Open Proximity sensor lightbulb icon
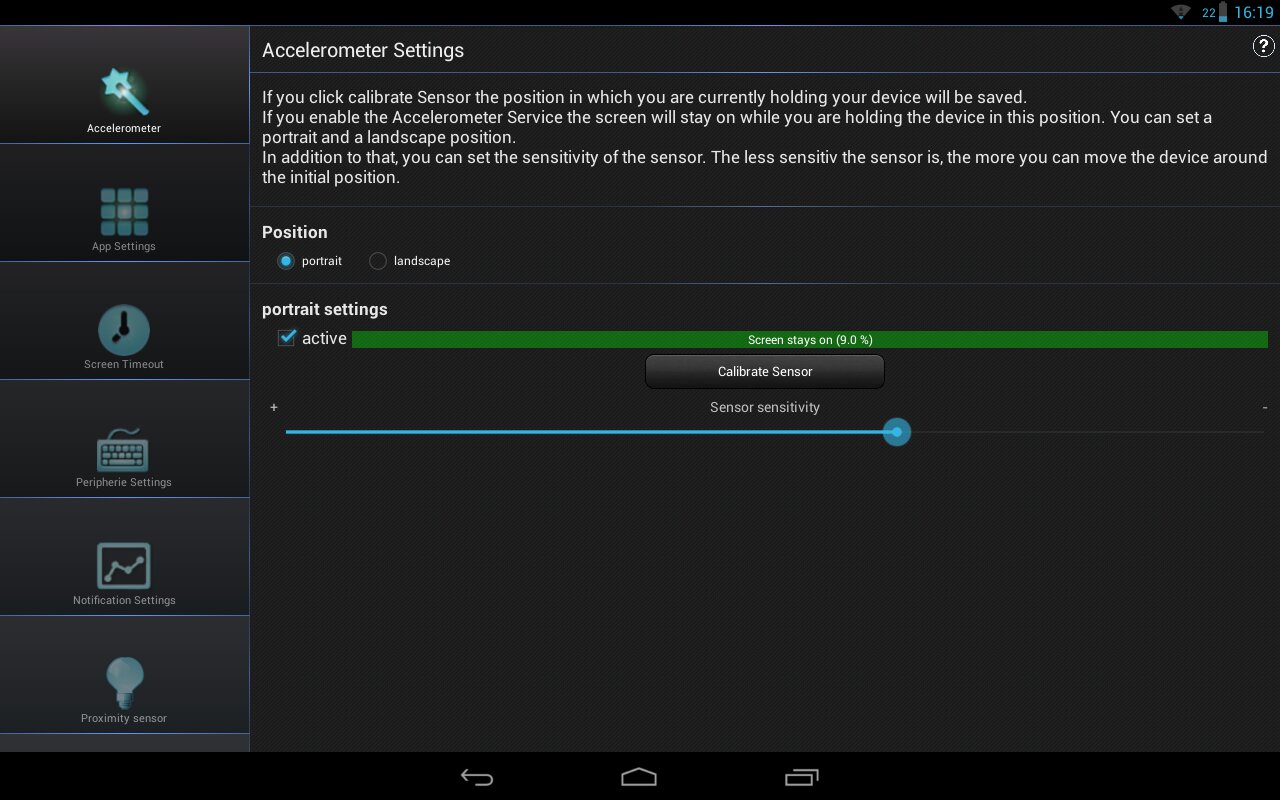This screenshot has width=1280, height=800. 124,682
